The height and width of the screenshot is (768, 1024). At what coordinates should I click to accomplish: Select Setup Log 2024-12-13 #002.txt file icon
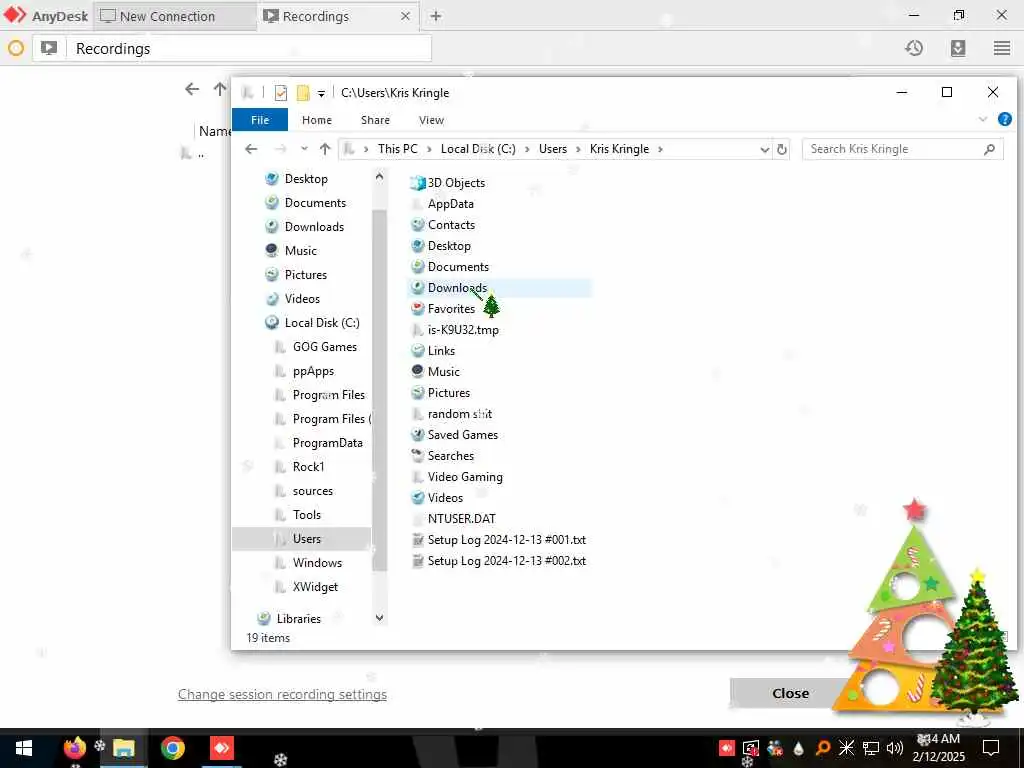[x=418, y=561]
